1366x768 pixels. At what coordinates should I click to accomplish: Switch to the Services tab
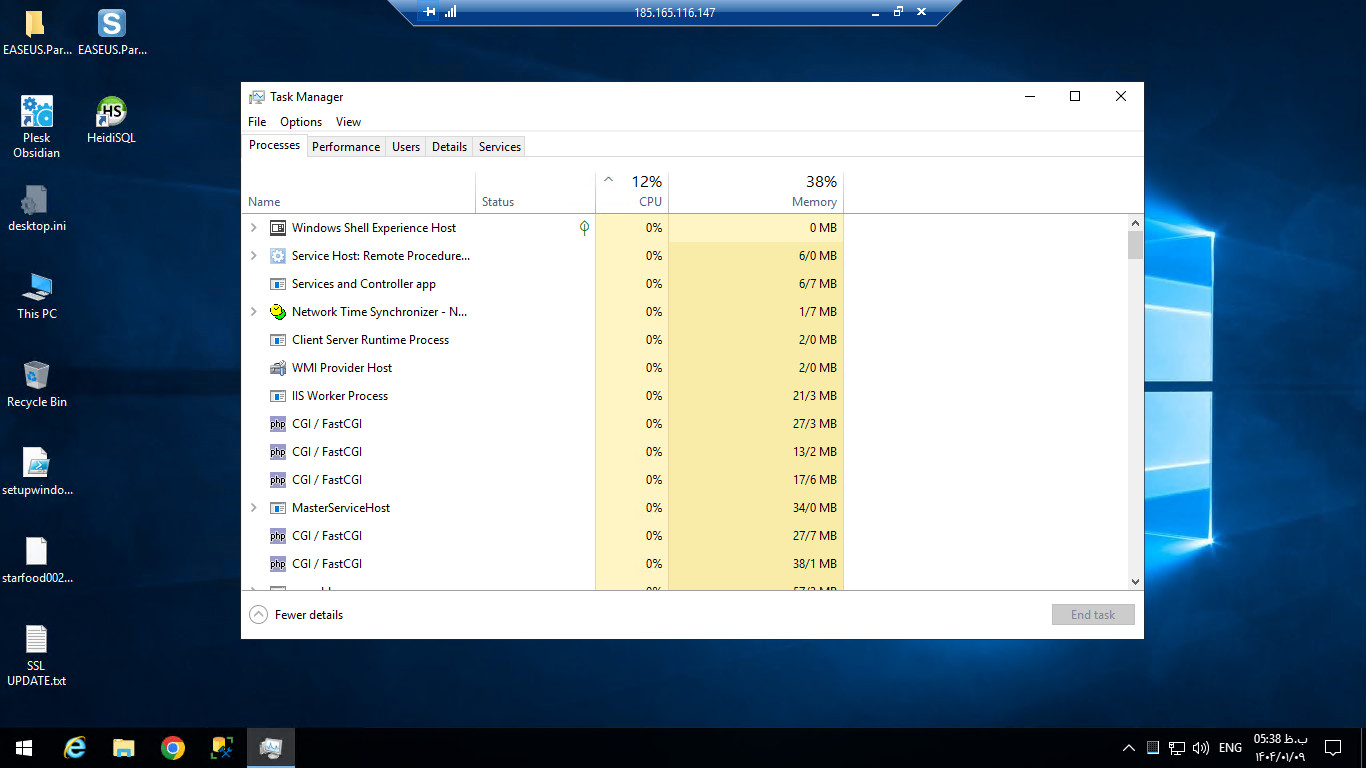click(499, 147)
